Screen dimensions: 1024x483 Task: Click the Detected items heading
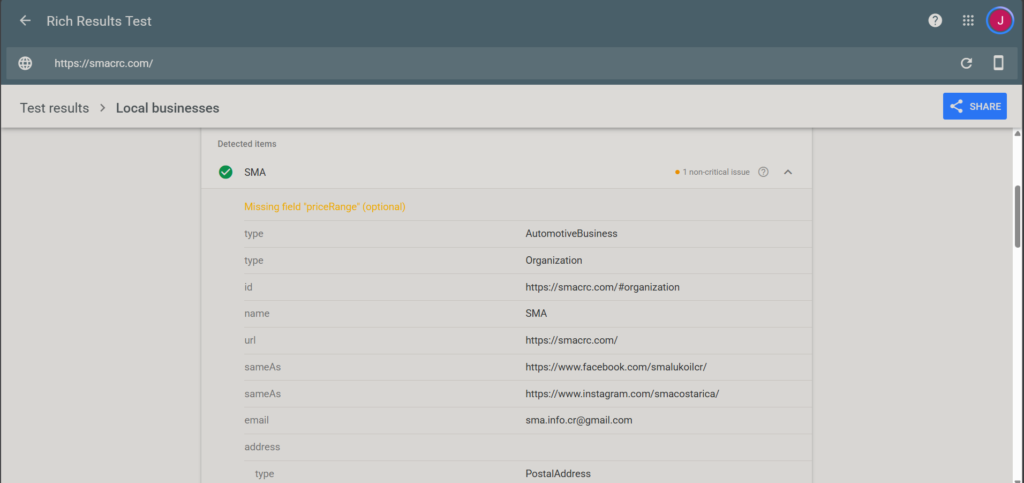point(247,144)
